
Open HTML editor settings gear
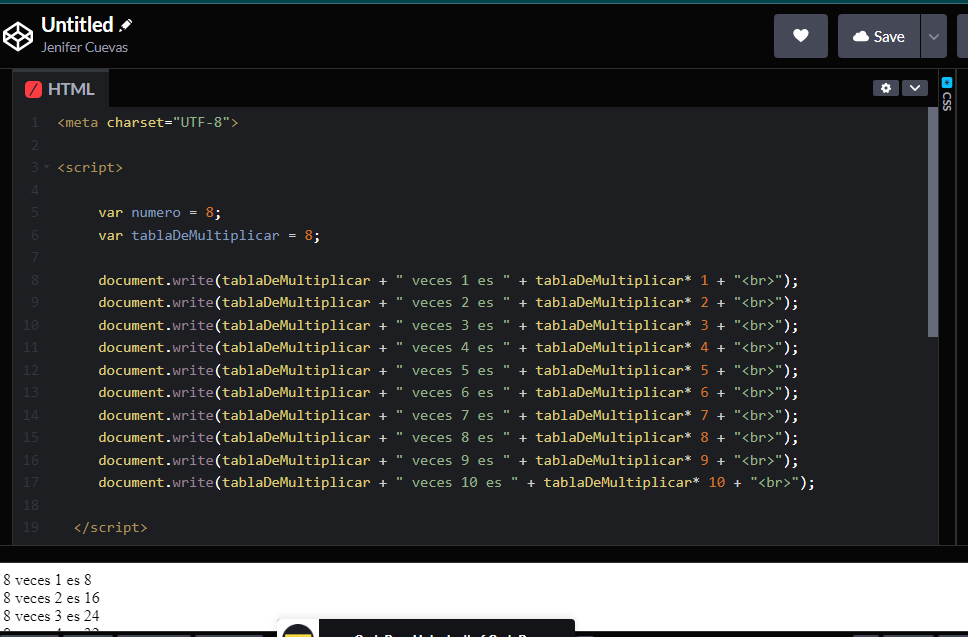coord(886,88)
